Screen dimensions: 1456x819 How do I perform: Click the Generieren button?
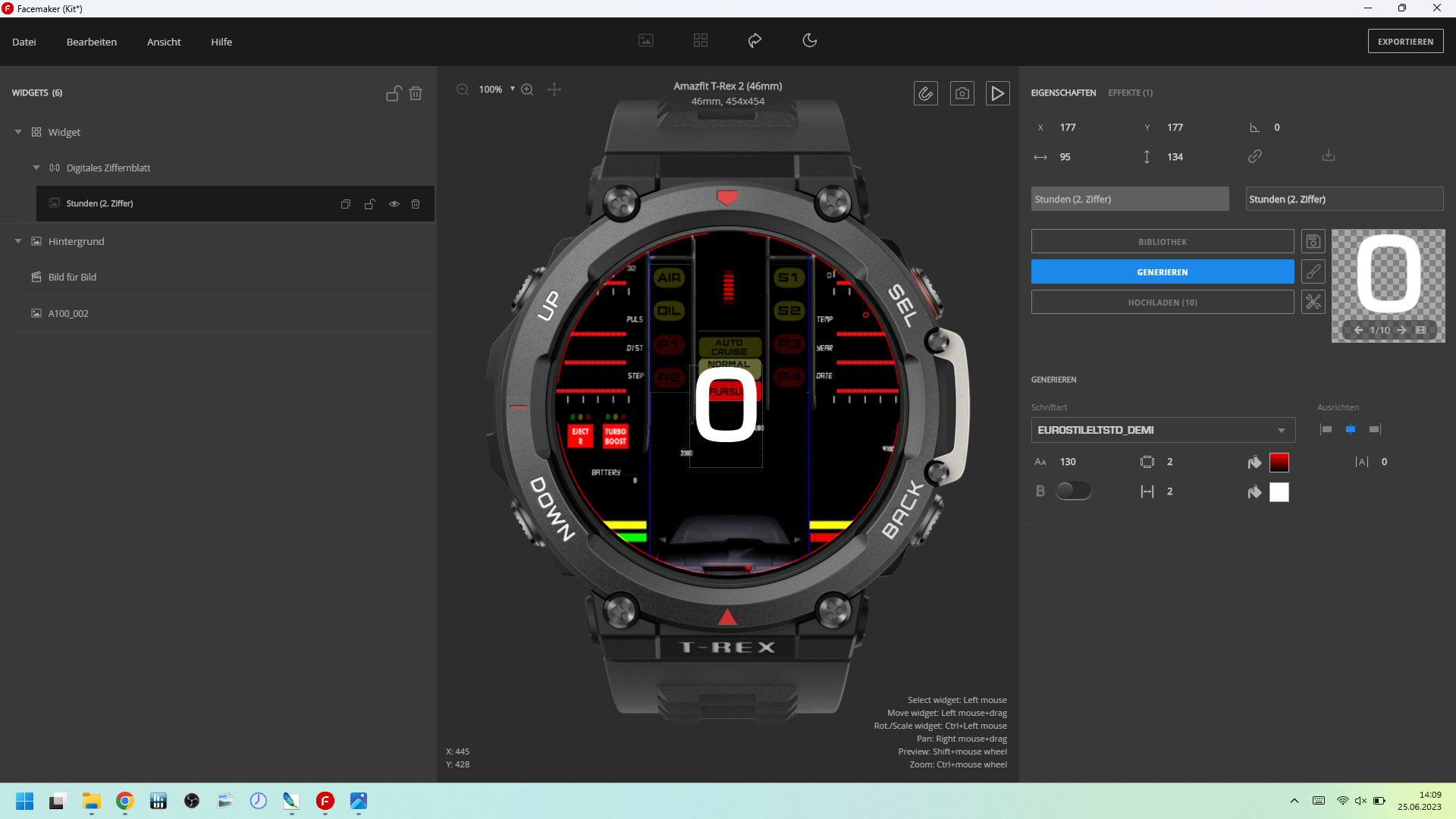point(1162,271)
